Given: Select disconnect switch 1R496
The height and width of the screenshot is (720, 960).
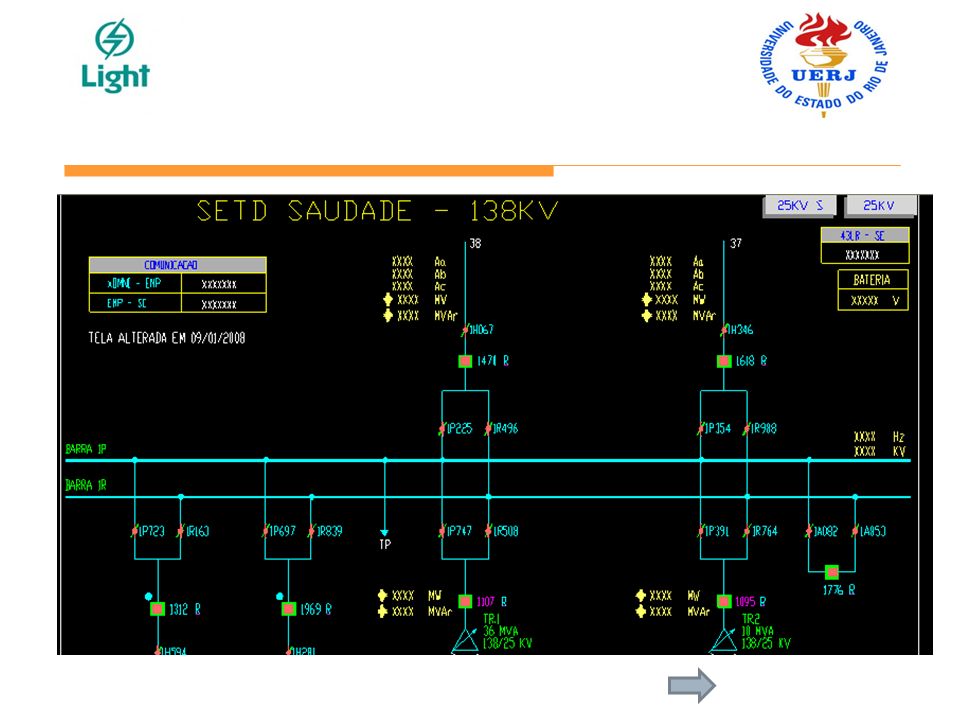Looking at the screenshot, I should 488,429.
